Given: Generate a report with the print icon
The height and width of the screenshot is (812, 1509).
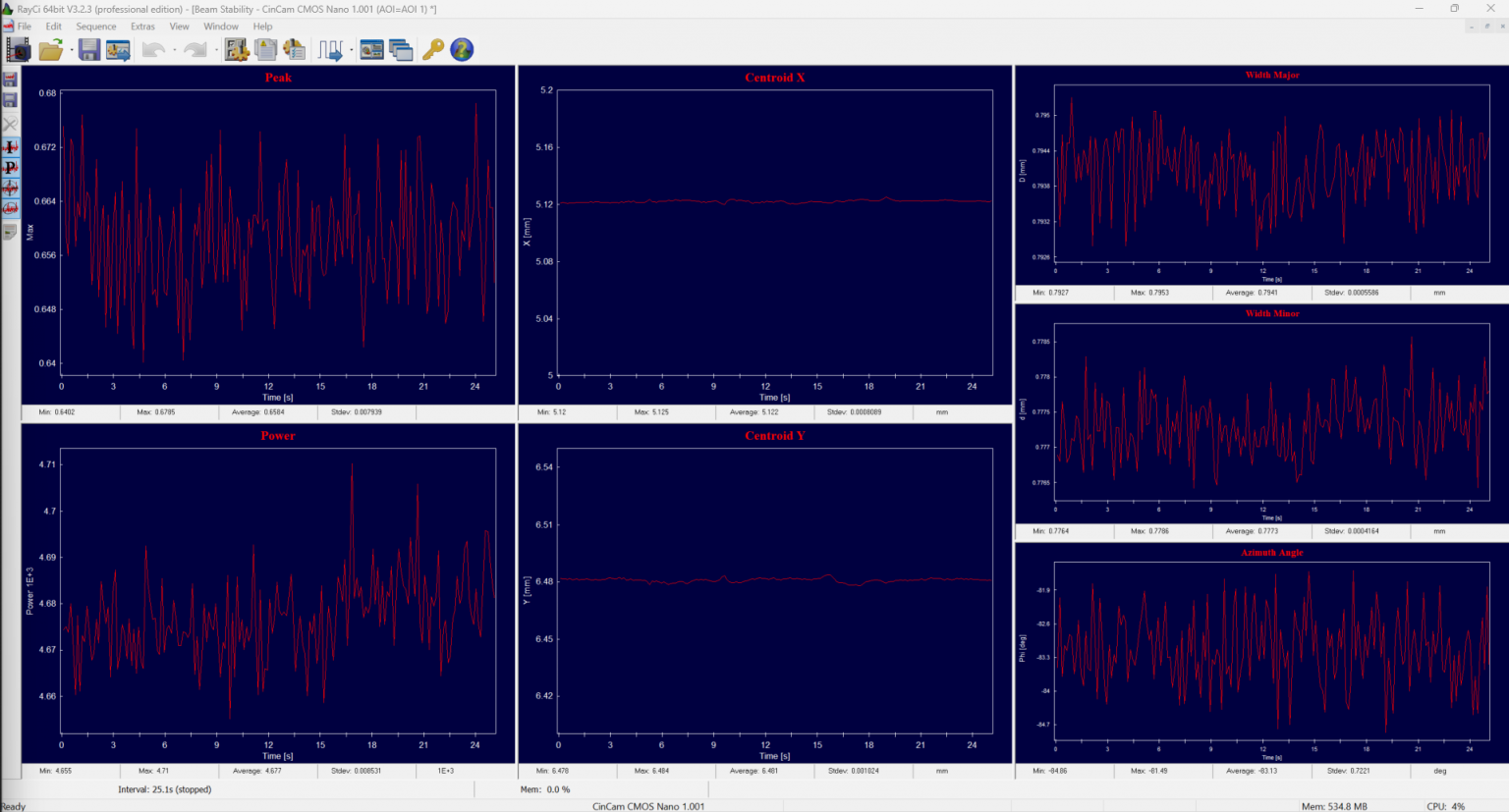Looking at the screenshot, I should tap(294, 49).
